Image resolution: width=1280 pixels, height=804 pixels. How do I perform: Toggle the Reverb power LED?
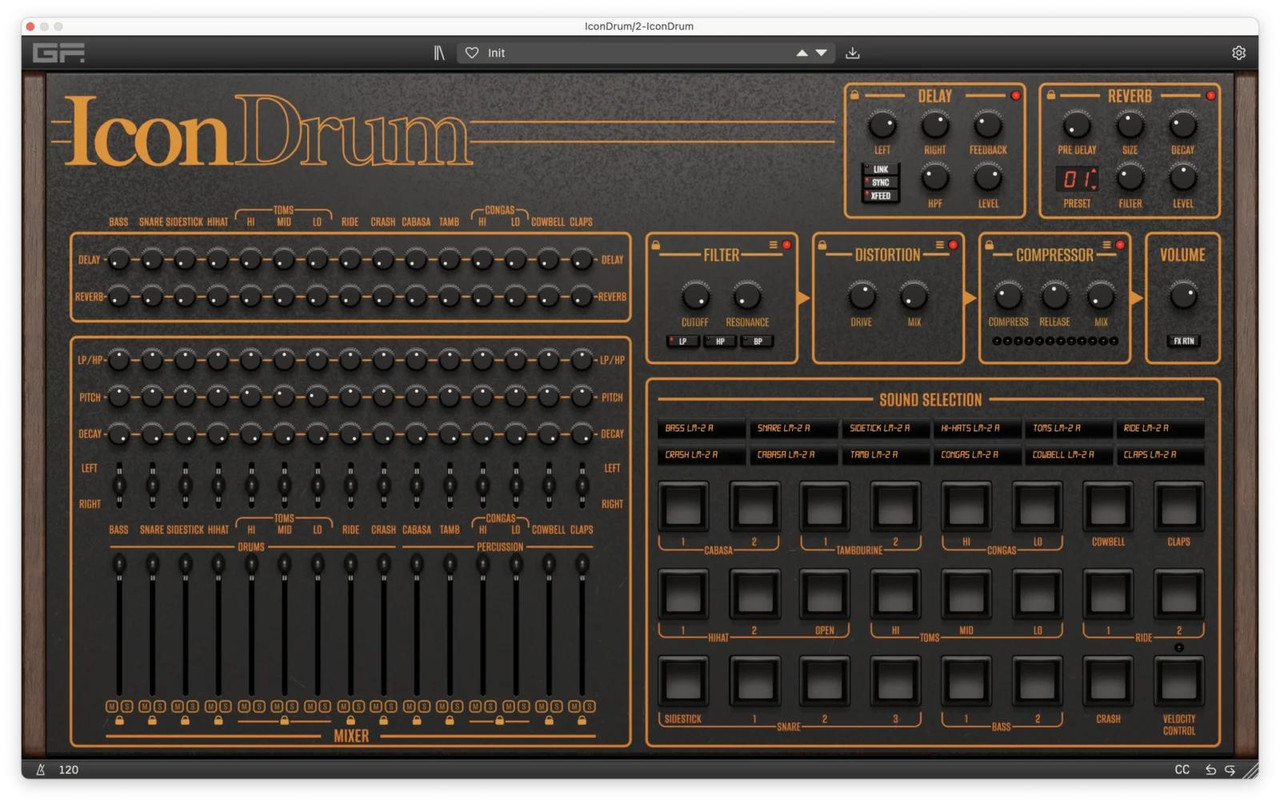(x=1211, y=96)
